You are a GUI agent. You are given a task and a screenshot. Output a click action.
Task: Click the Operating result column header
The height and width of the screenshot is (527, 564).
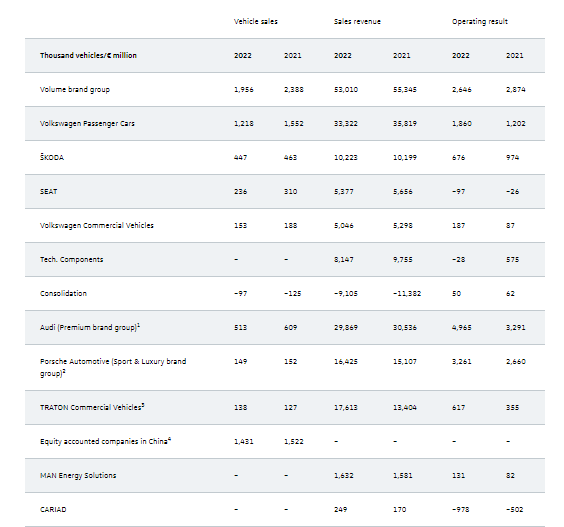[479, 22]
